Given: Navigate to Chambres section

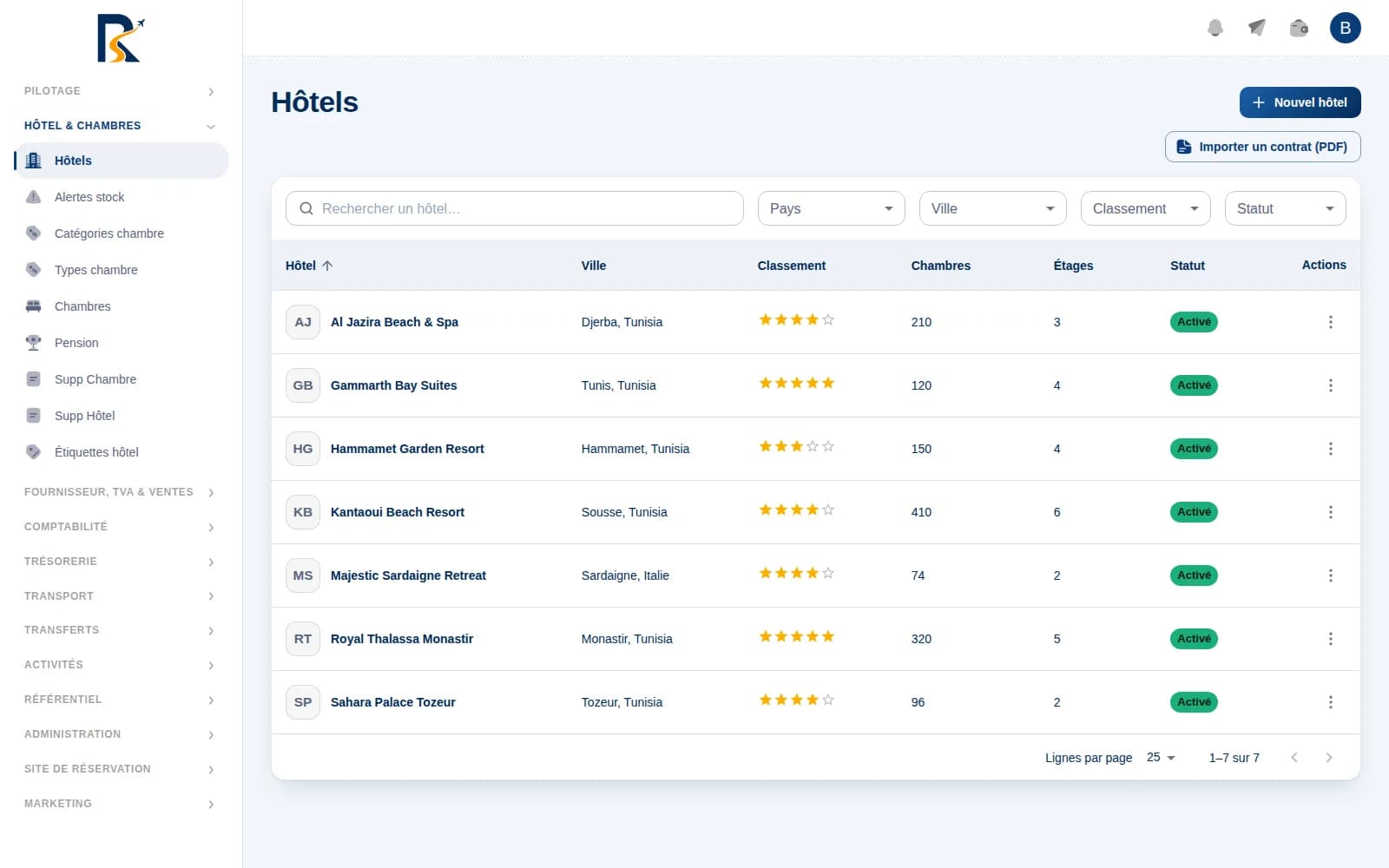Looking at the screenshot, I should pyautogui.click(x=122, y=306).
